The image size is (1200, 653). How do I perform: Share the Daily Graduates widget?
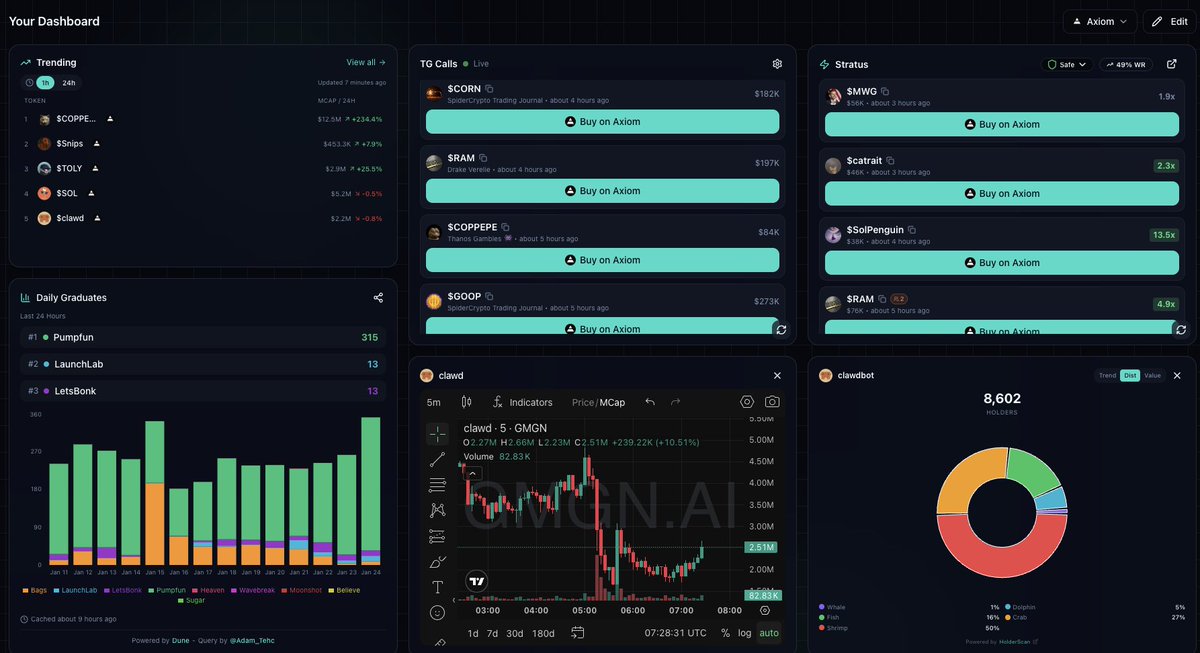378,297
